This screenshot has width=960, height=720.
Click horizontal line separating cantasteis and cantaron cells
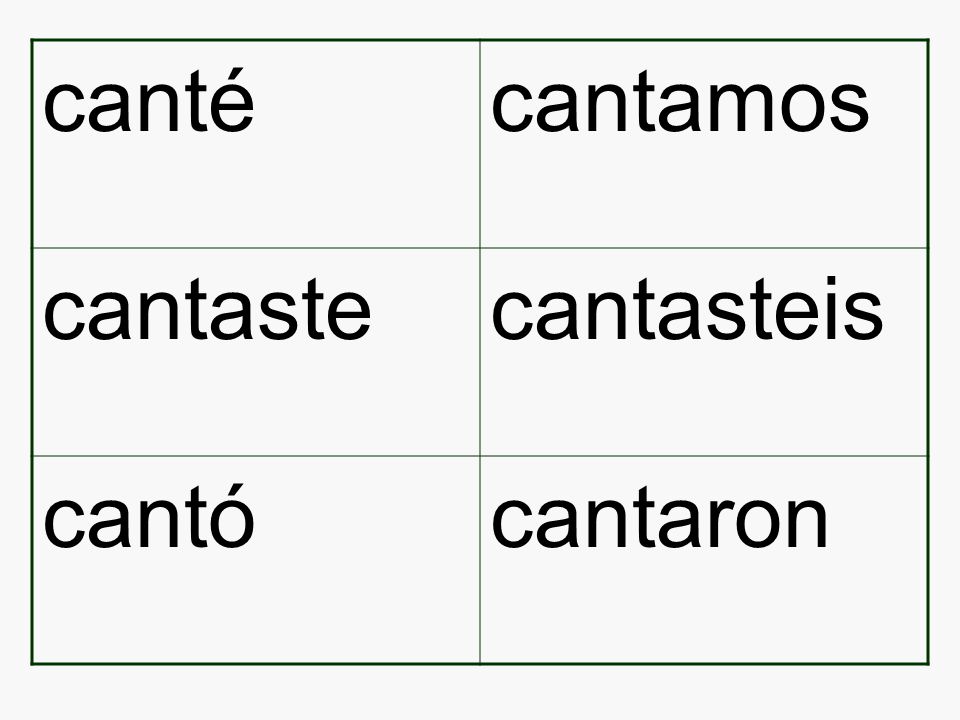click(x=704, y=456)
